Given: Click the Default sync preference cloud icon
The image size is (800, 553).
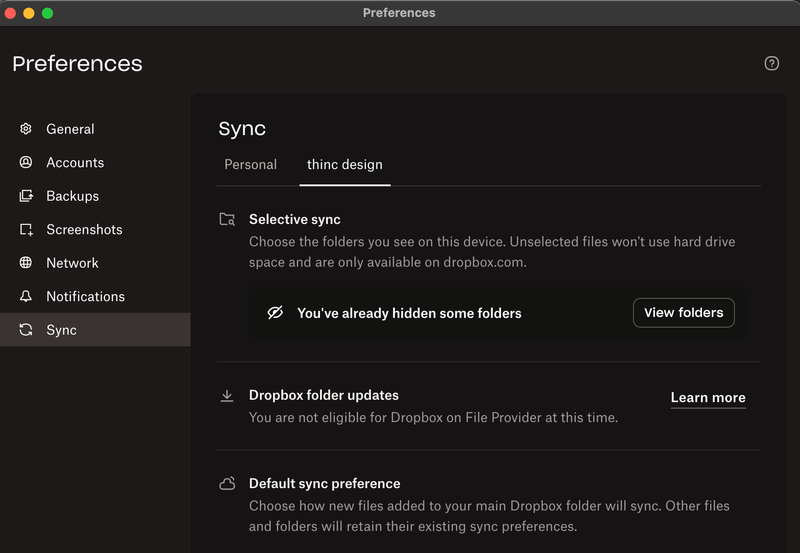Looking at the screenshot, I should pos(227,483).
